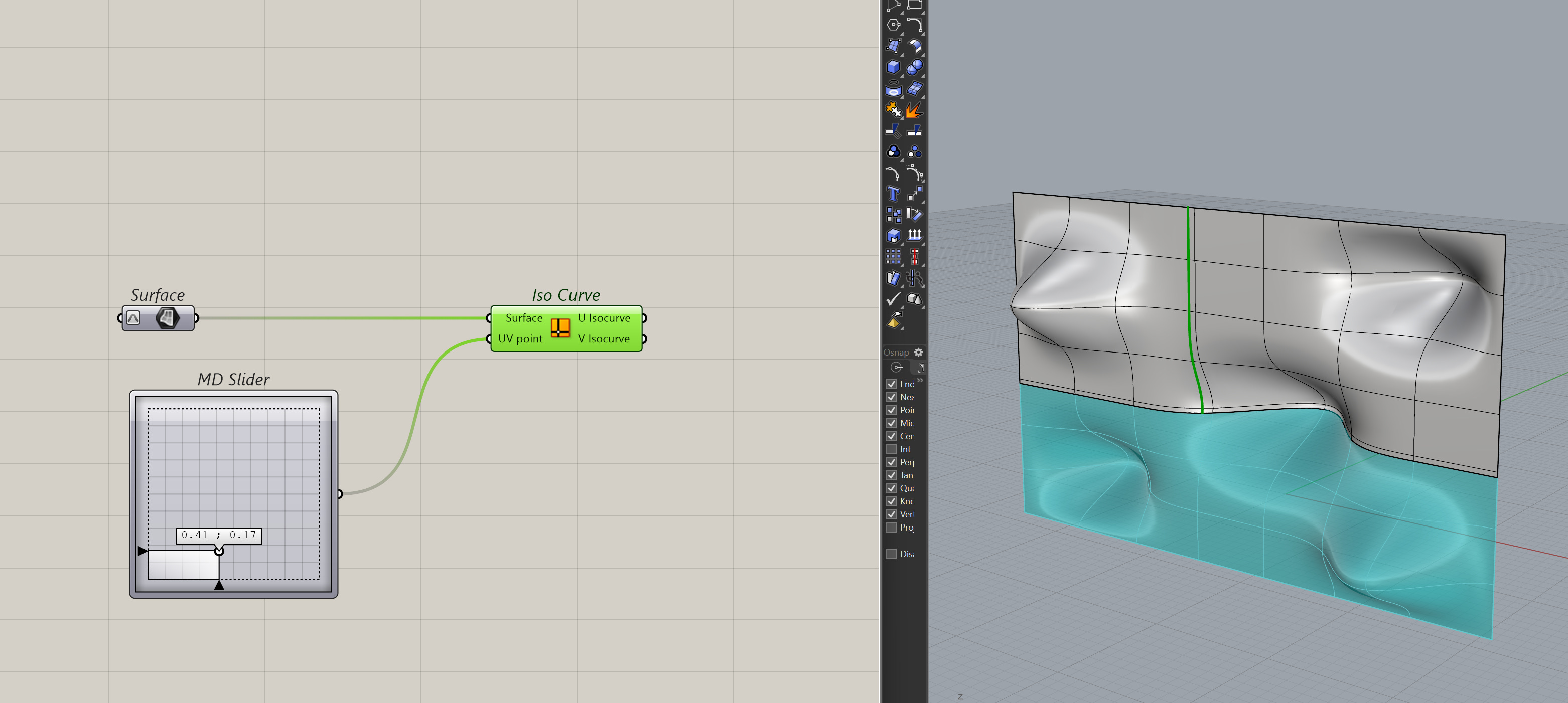Click the Fillet curves icon
Viewport: 1568px width, 703px height.
(914, 25)
